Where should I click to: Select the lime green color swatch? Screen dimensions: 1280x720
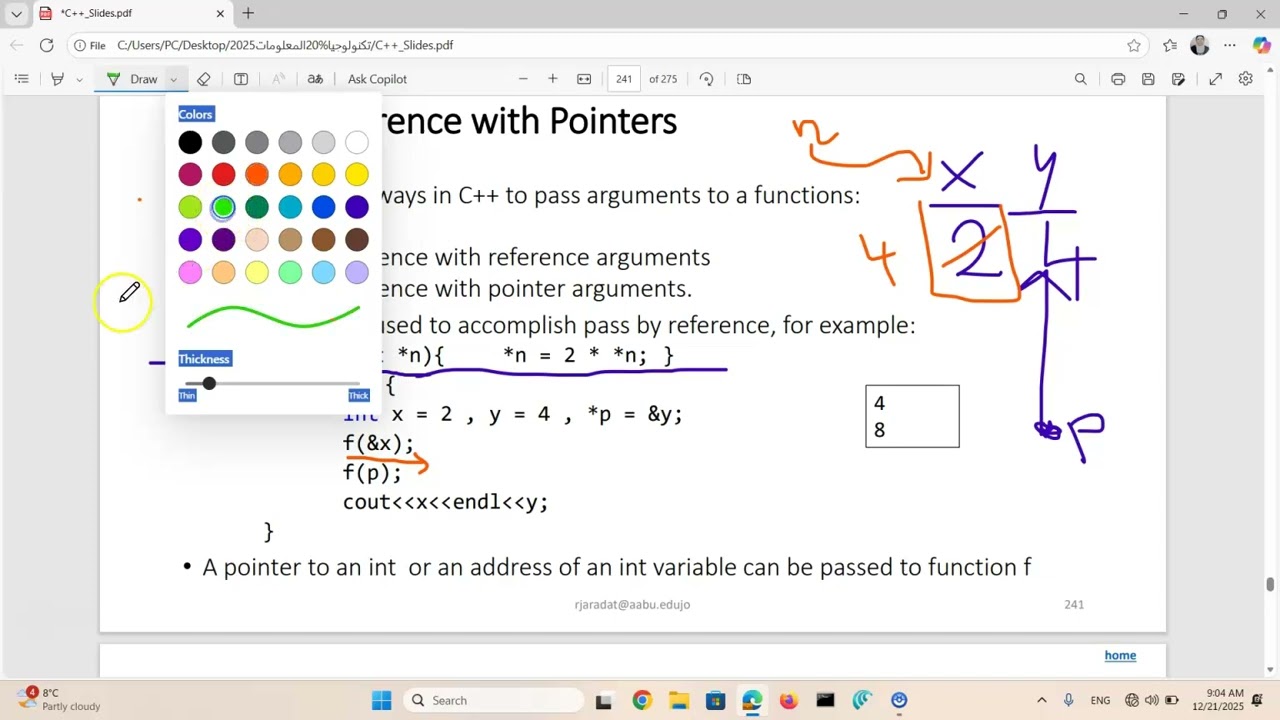(190, 207)
